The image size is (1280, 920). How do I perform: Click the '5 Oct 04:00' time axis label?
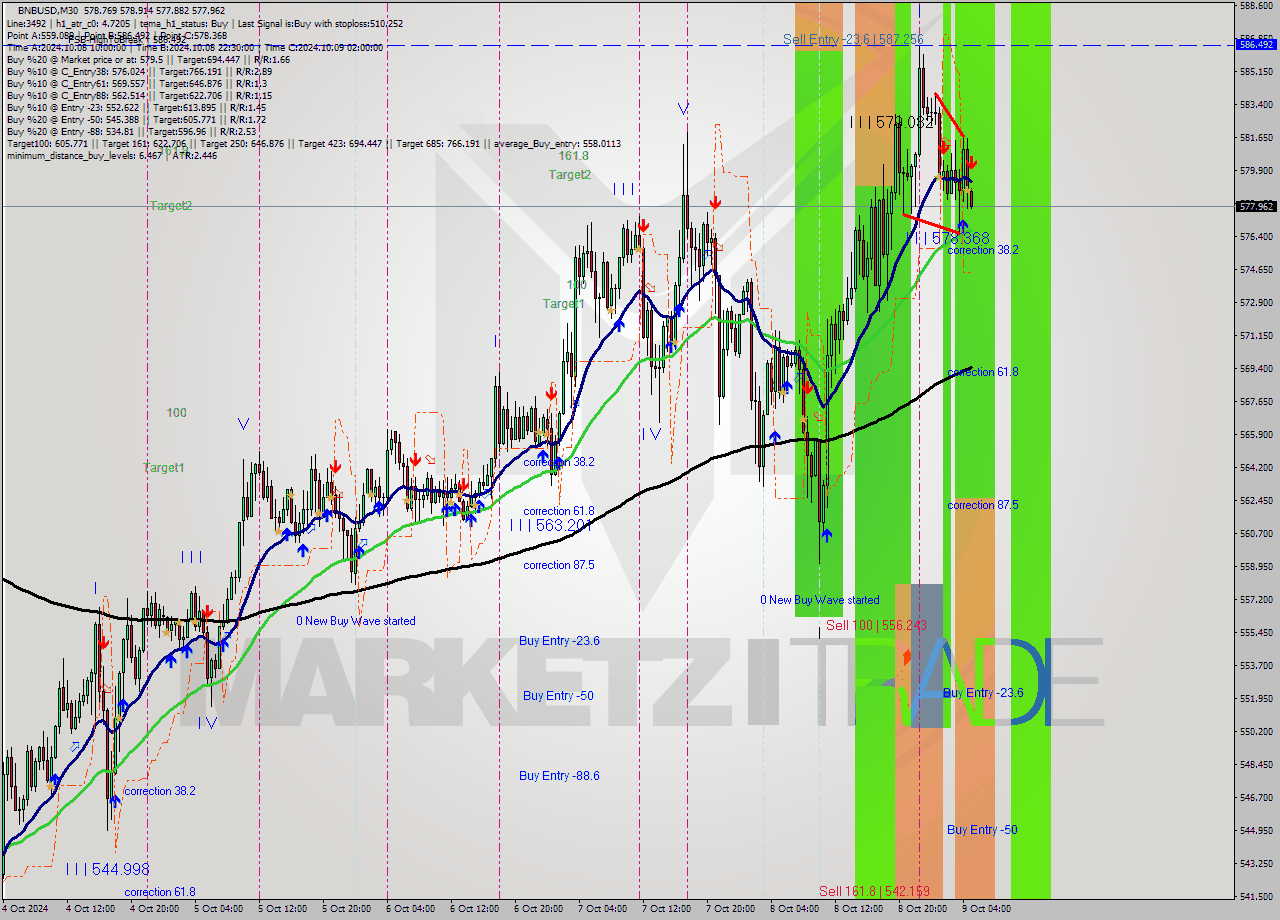218,909
